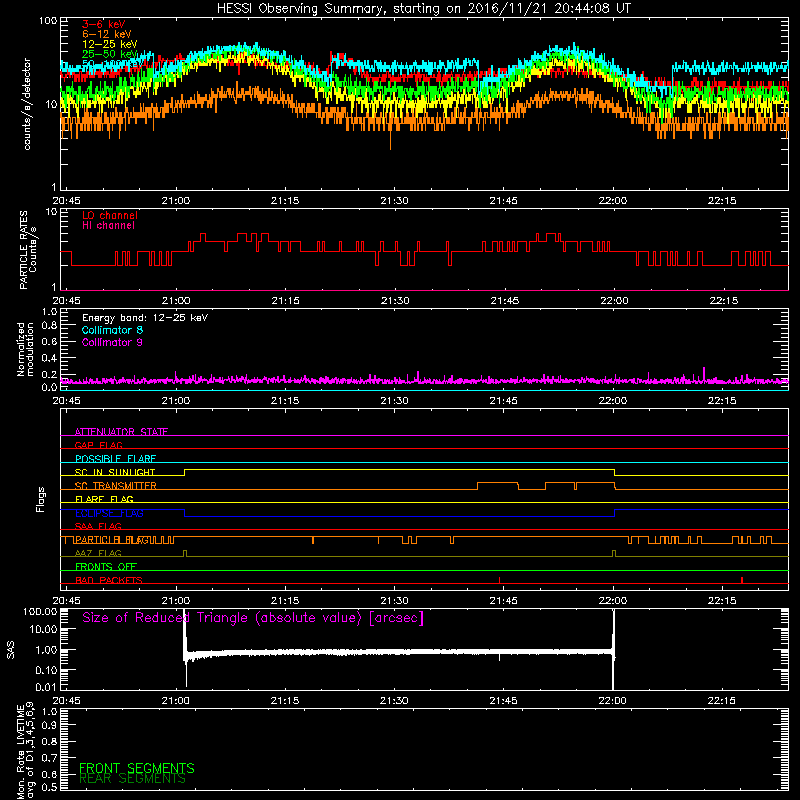
Task: Click the 22:15 tick under the SAS plot
Action: [x=721, y=701]
